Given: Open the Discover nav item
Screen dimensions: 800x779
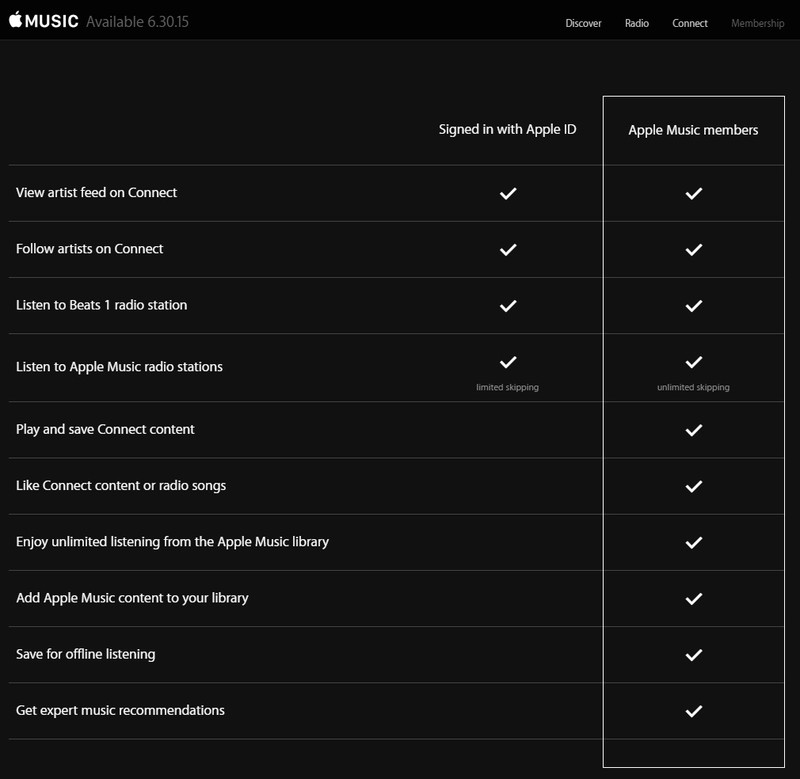Looking at the screenshot, I should (x=583, y=23).
